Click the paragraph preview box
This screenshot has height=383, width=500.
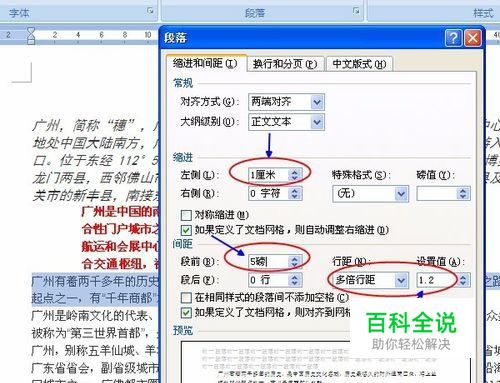325,362
